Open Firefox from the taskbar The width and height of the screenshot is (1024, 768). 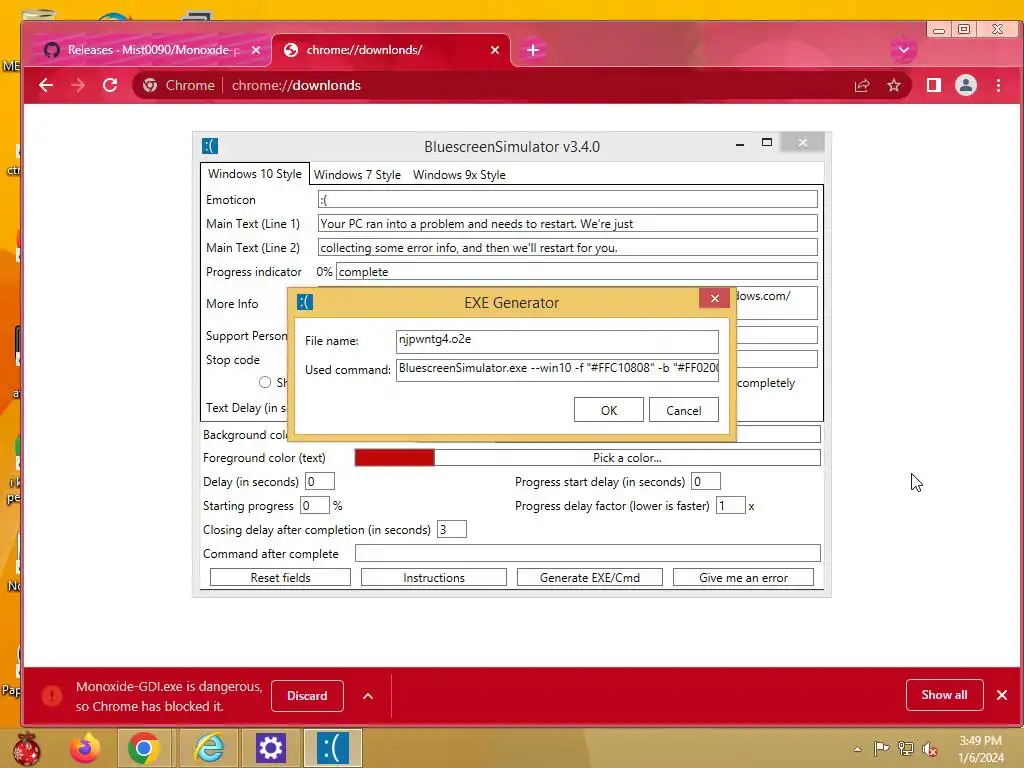tap(85, 748)
